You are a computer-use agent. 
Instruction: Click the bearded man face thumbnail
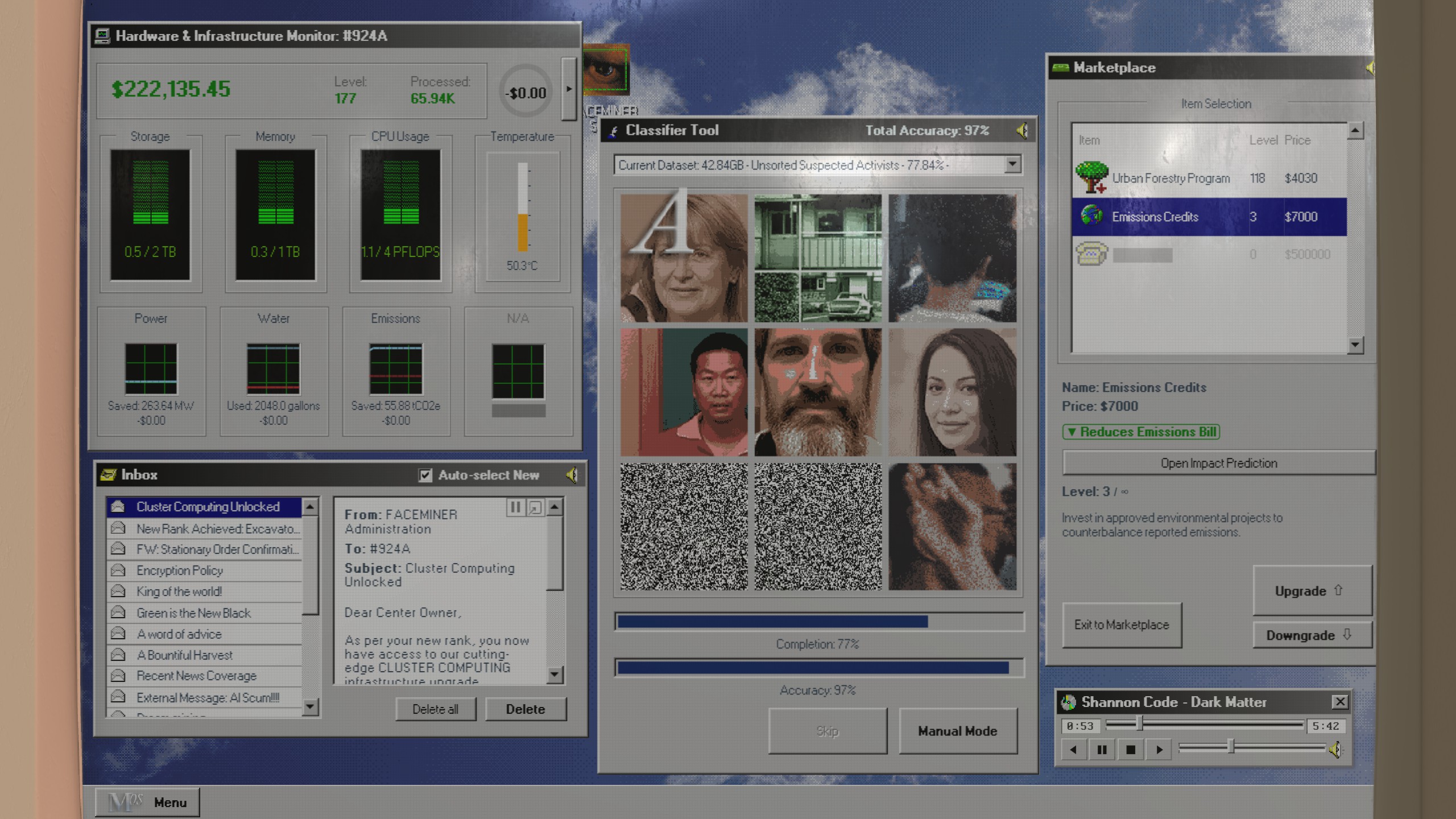(817, 392)
